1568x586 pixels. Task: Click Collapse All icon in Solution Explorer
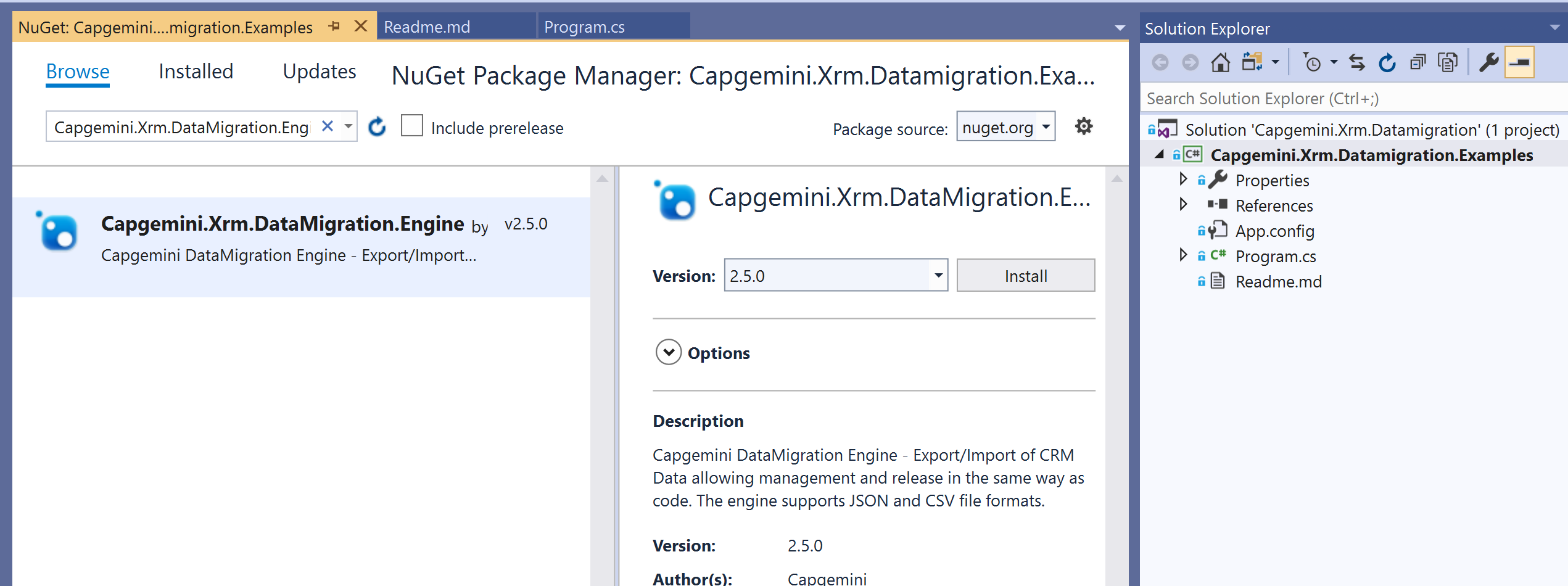coord(1417,62)
